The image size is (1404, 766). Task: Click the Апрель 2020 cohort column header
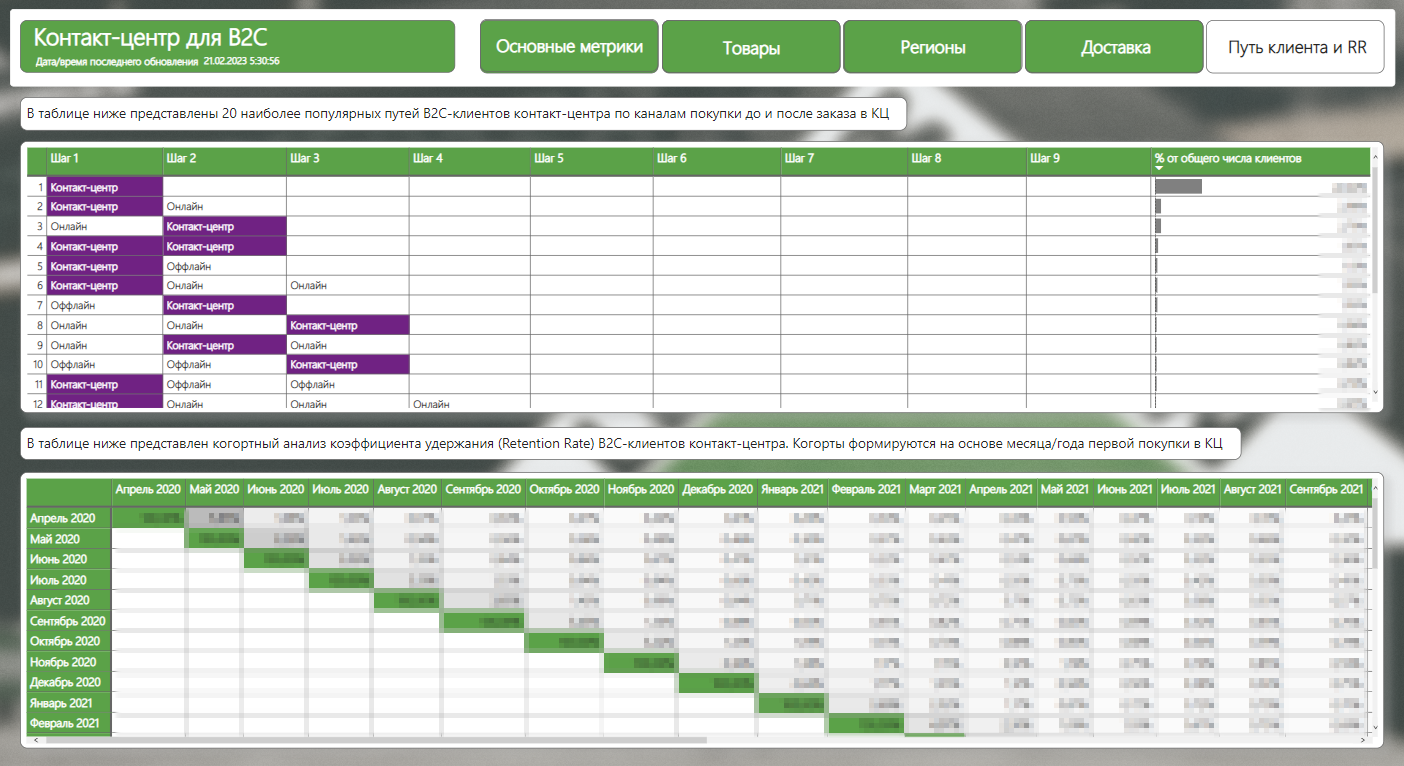(148, 490)
